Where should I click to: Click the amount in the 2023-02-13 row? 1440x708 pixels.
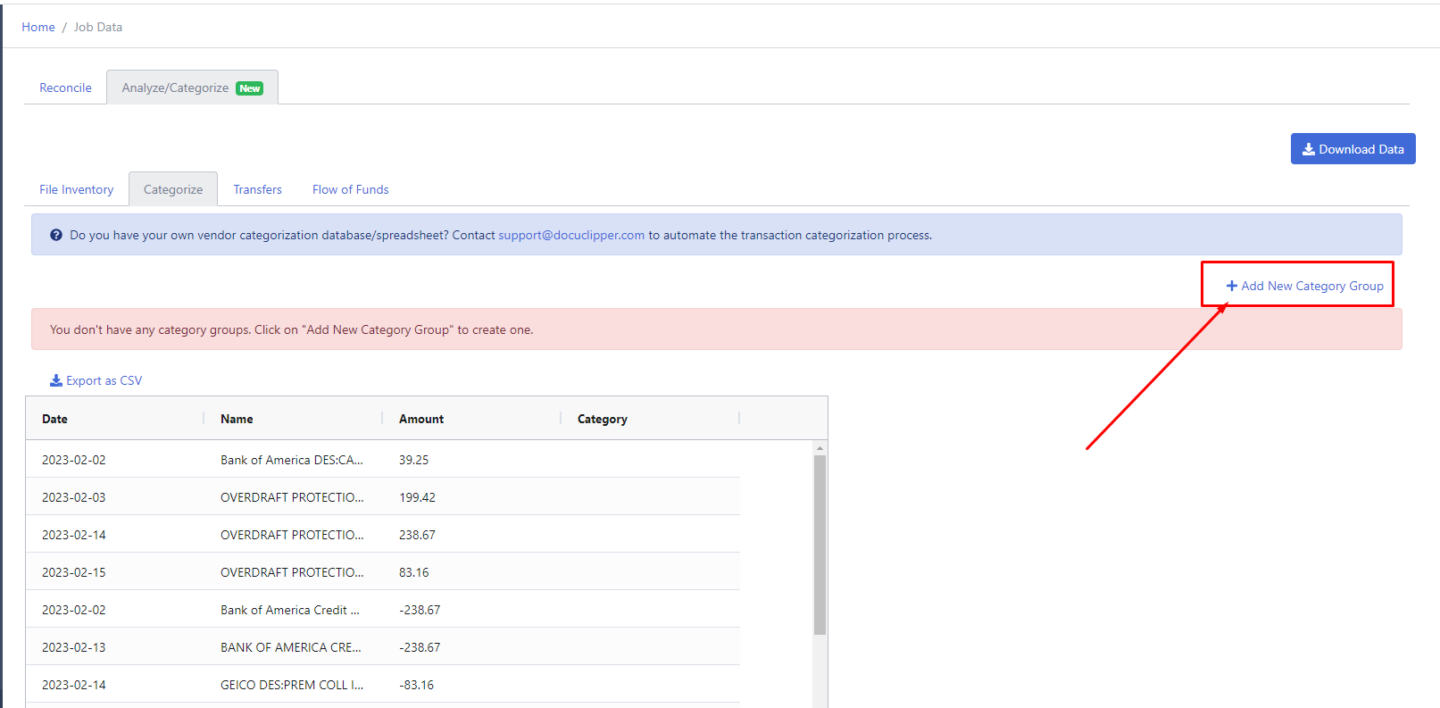pos(419,647)
